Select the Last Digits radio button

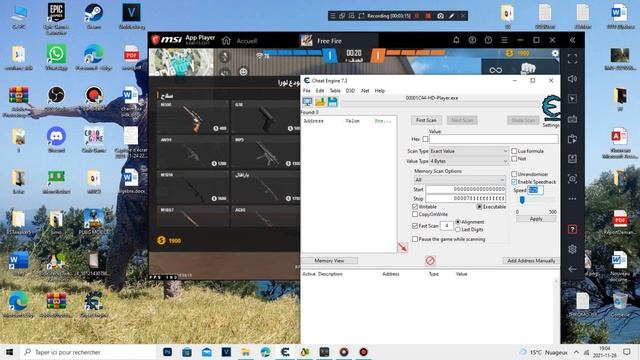click(458, 229)
